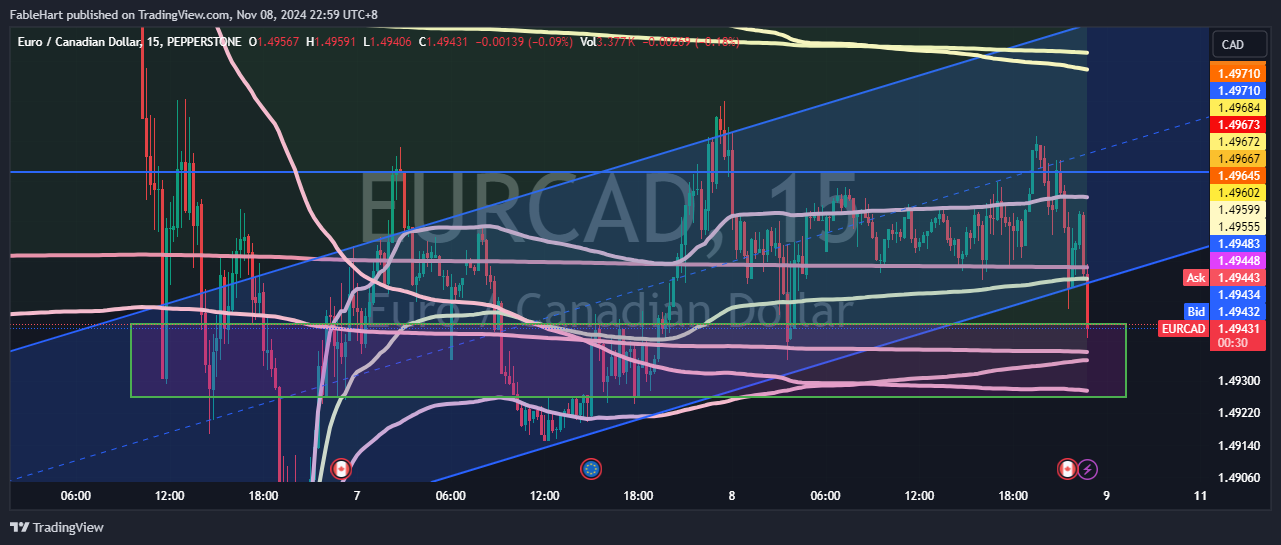The height and width of the screenshot is (545, 1281).
Task: Select the Bid price label
Action: (x=1196, y=311)
